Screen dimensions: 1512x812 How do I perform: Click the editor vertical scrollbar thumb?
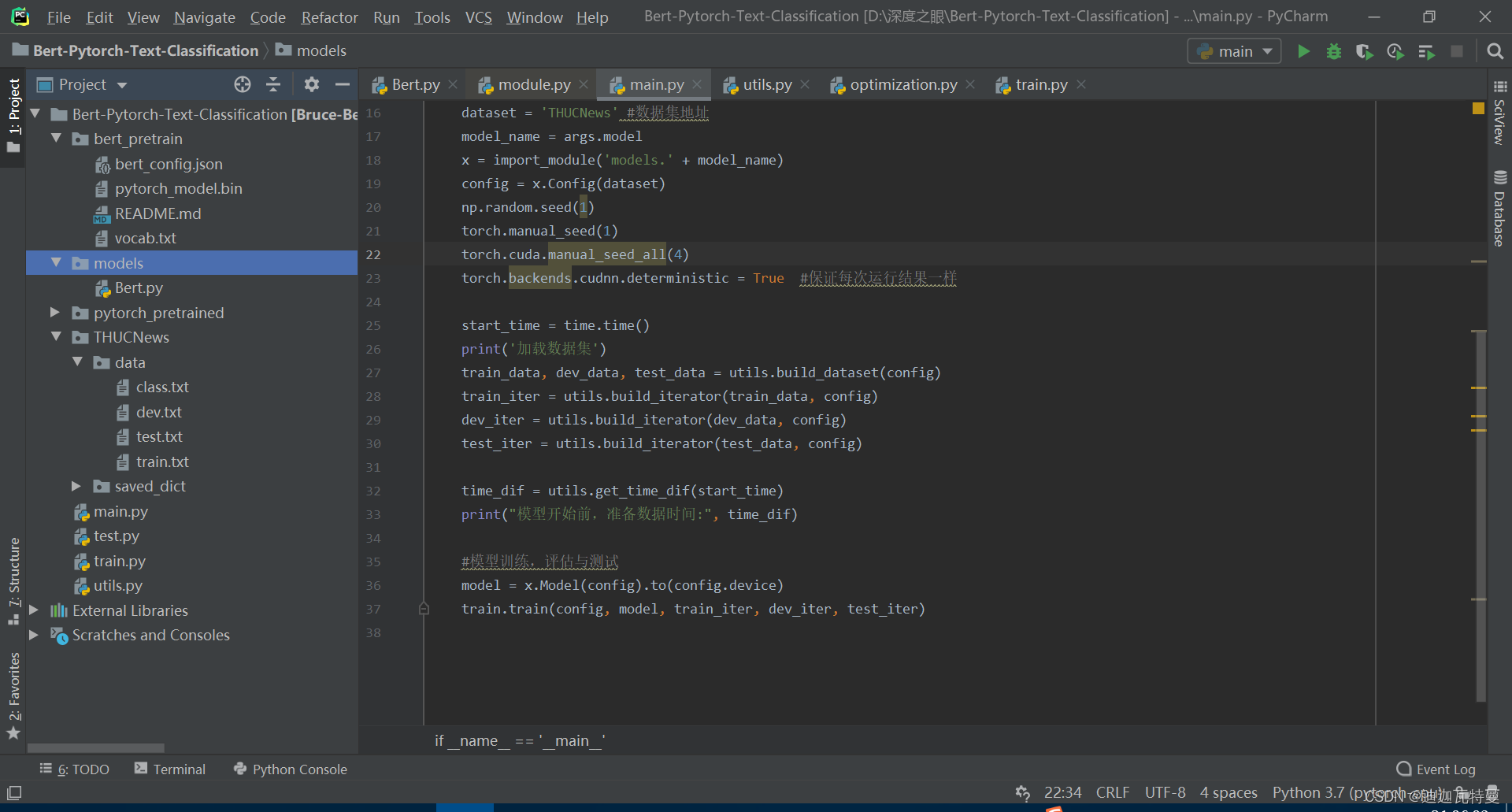(x=1480, y=516)
